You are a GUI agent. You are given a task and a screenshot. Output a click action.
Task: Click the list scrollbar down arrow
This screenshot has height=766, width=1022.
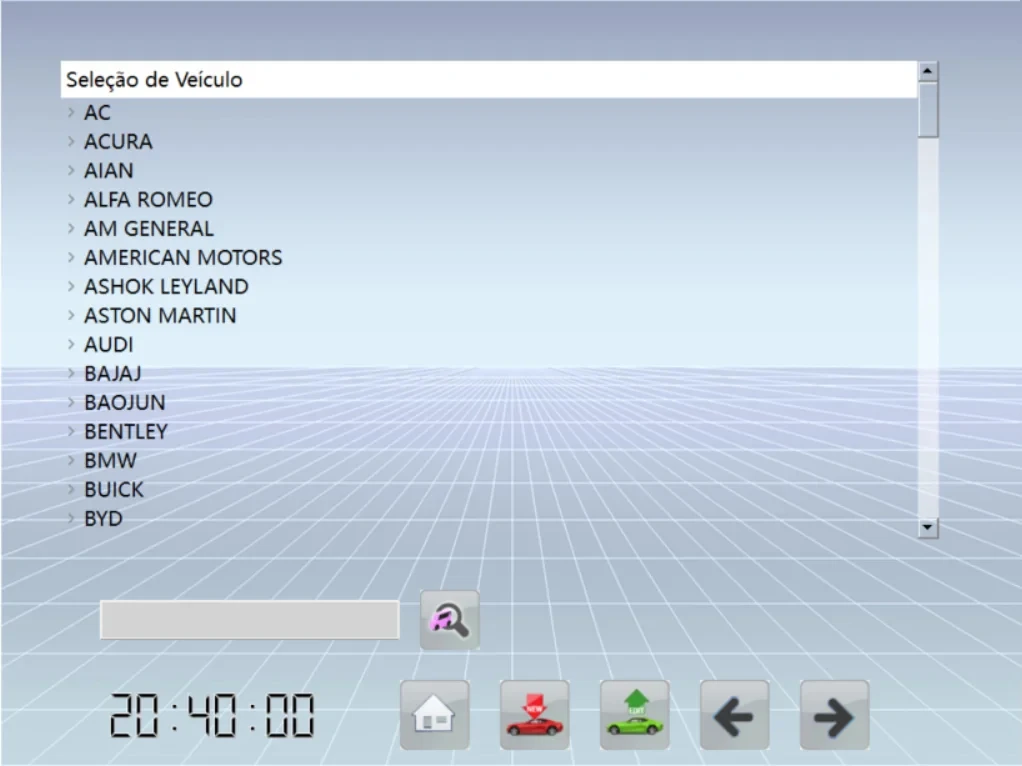coord(927,527)
